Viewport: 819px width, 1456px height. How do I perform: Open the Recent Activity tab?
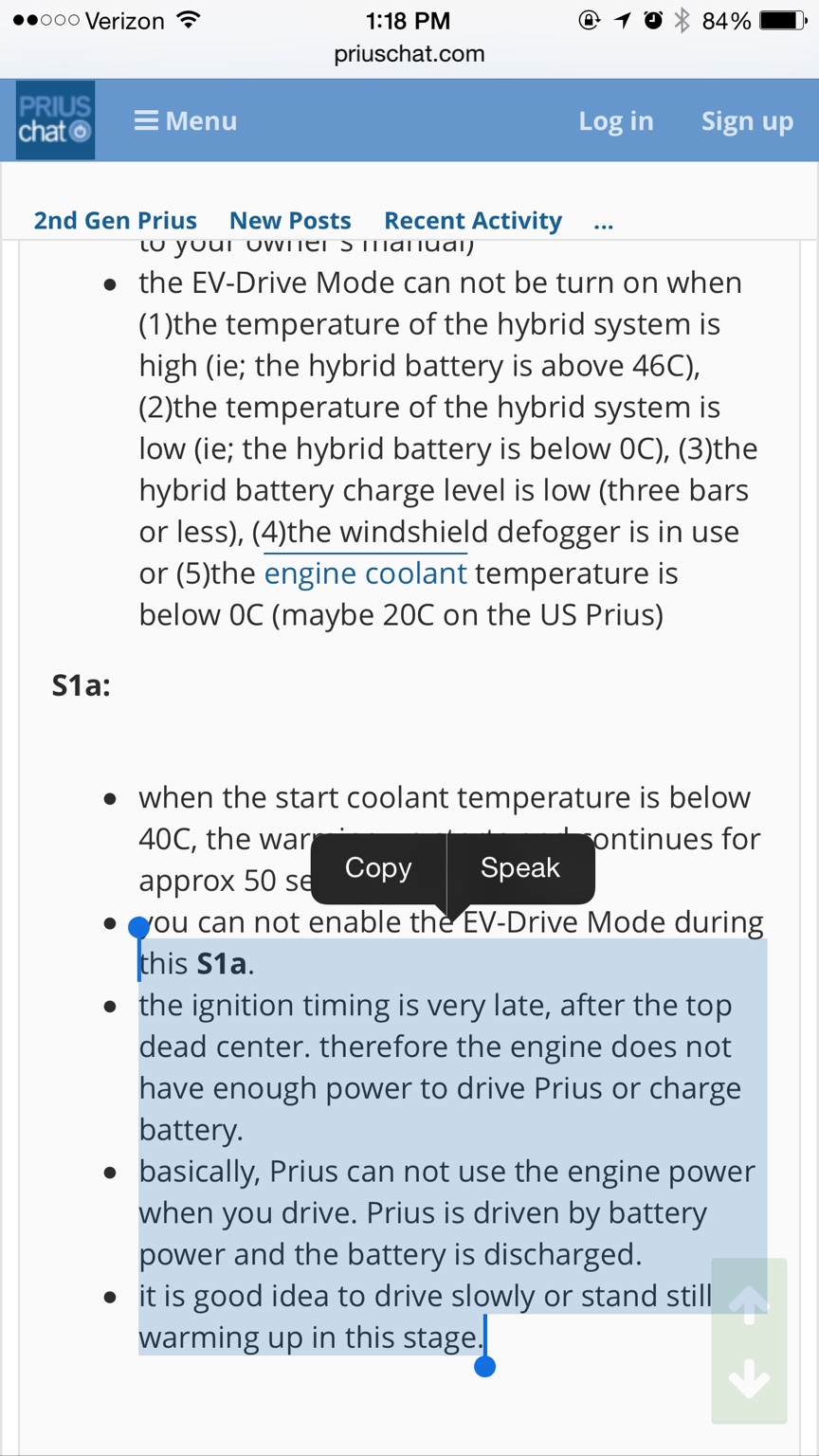[x=473, y=221]
